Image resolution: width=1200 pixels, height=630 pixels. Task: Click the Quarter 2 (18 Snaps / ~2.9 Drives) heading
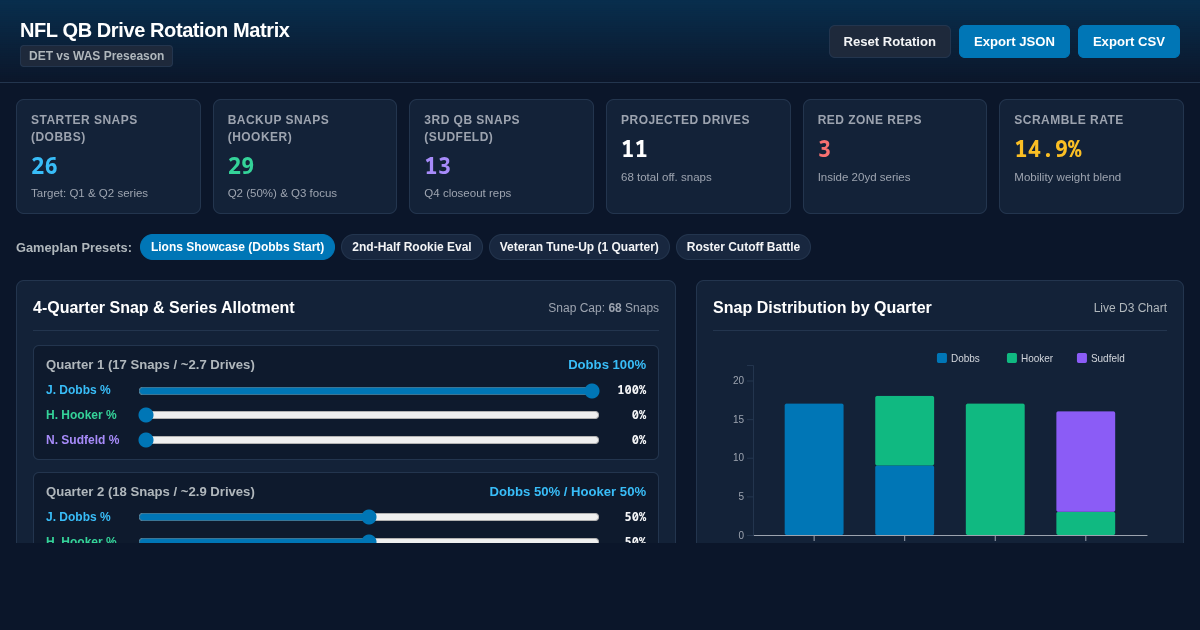150,492
